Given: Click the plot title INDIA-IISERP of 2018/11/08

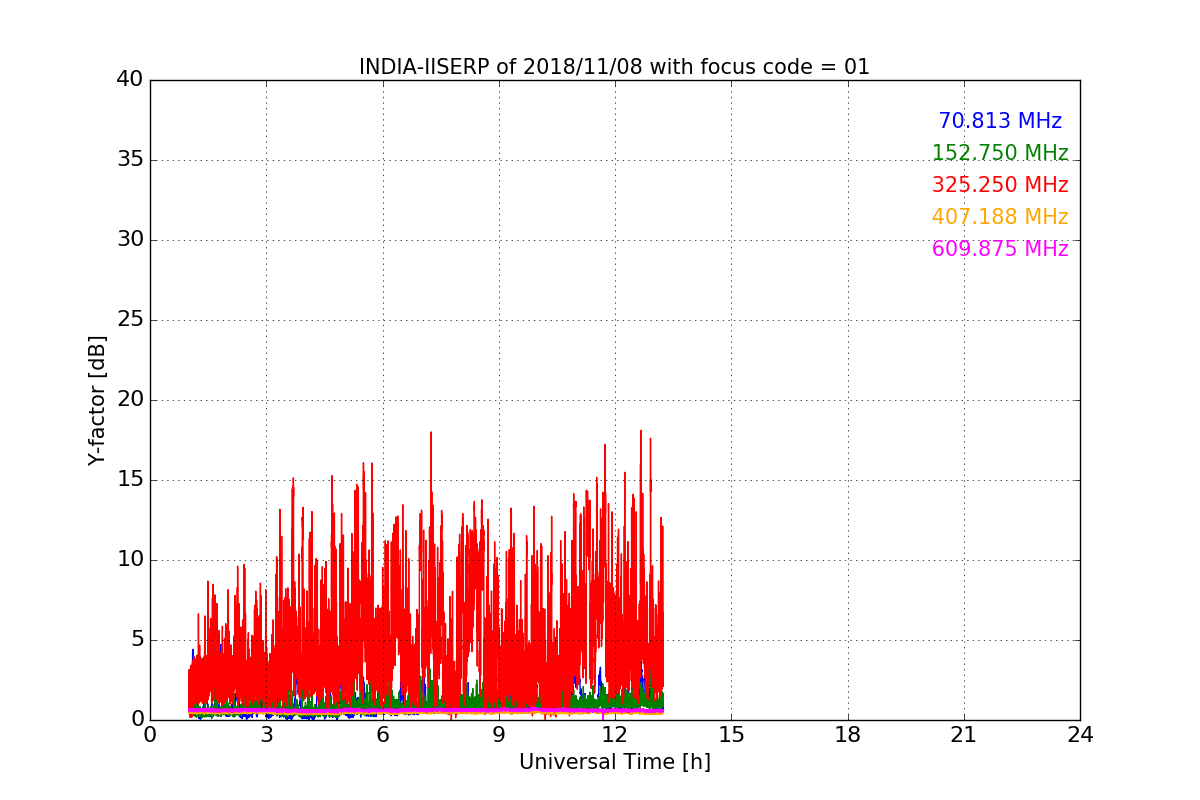Looking at the screenshot, I should tap(614, 67).
